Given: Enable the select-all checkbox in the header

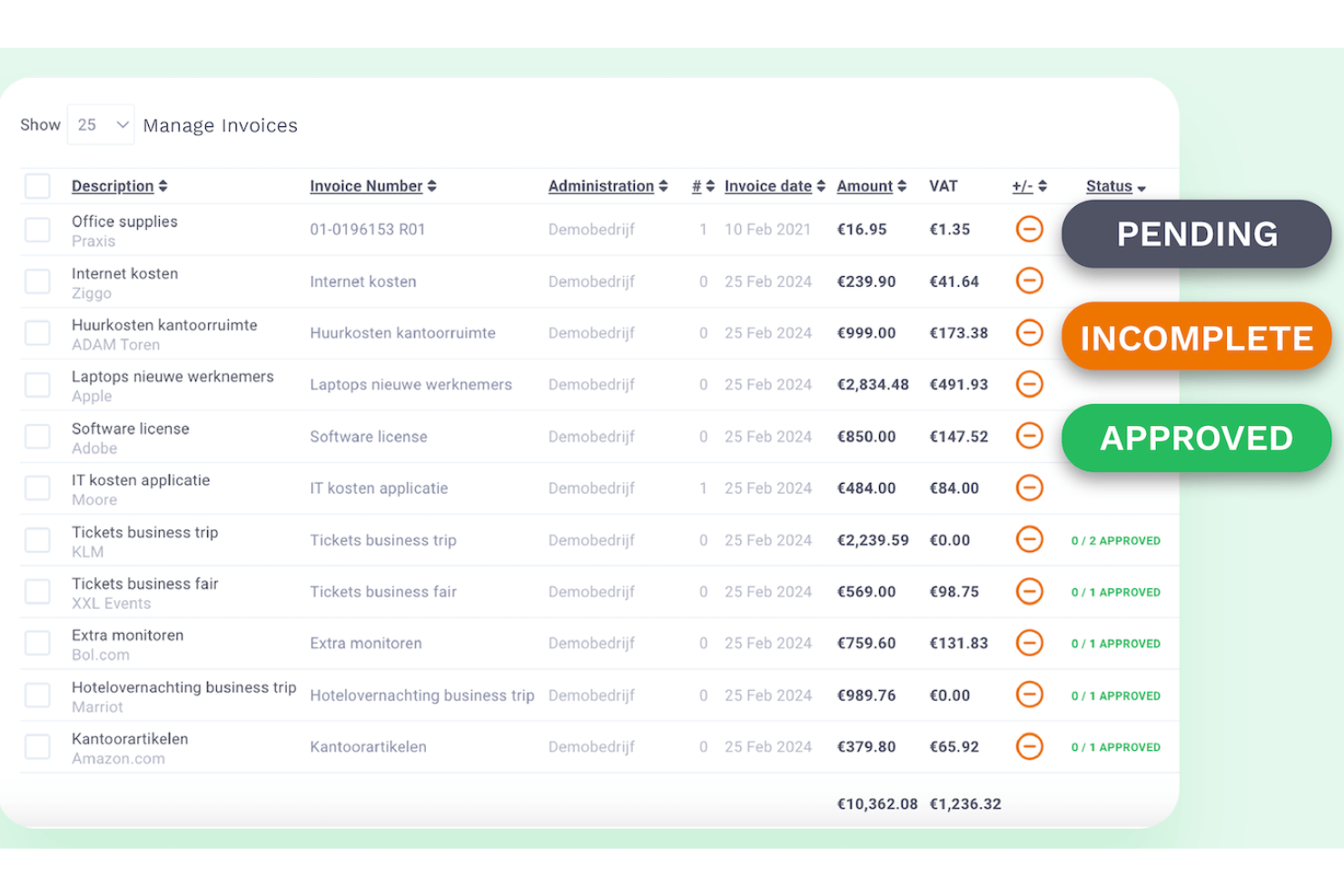Looking at the screenshot, I should coord(37,185).
